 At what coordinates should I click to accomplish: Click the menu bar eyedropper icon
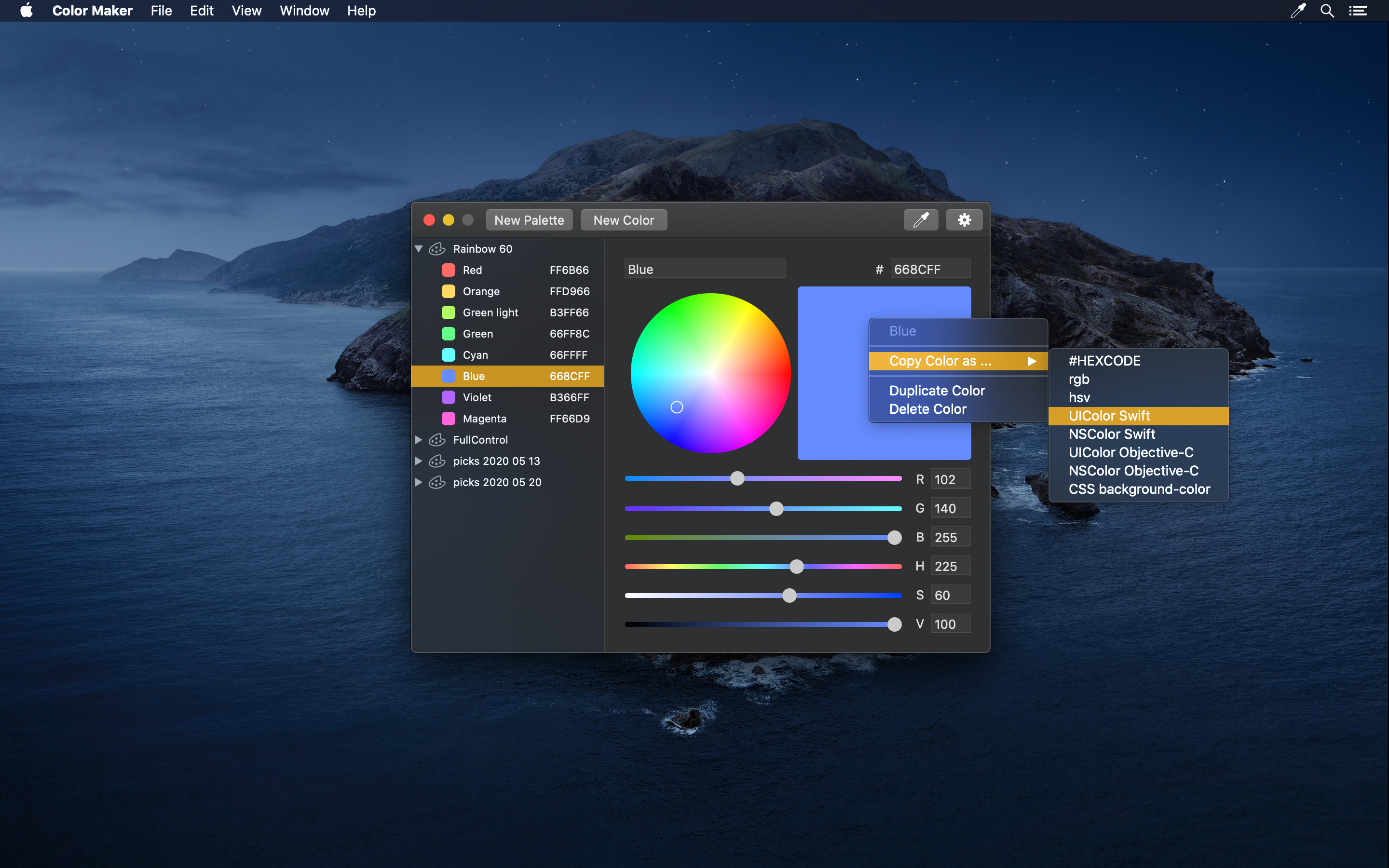[x=1297, y=10]
